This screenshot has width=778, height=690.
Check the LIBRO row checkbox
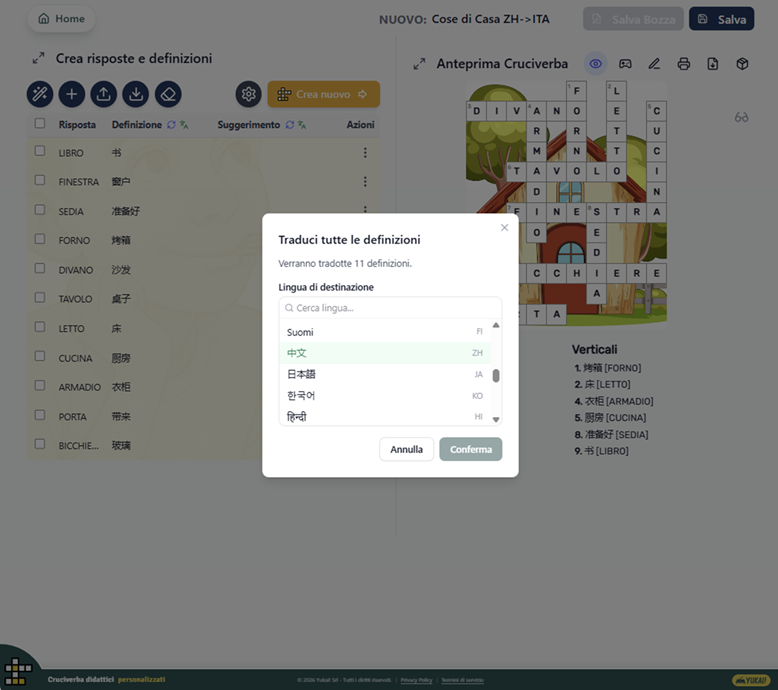40,151
